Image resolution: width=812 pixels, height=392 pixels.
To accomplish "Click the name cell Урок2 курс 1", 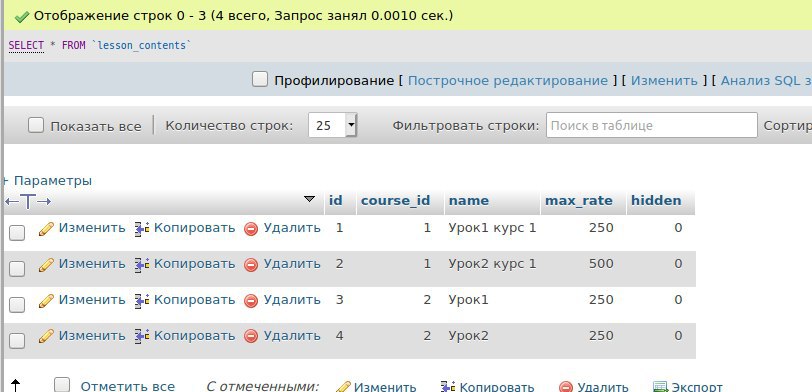I will (492, 264).
